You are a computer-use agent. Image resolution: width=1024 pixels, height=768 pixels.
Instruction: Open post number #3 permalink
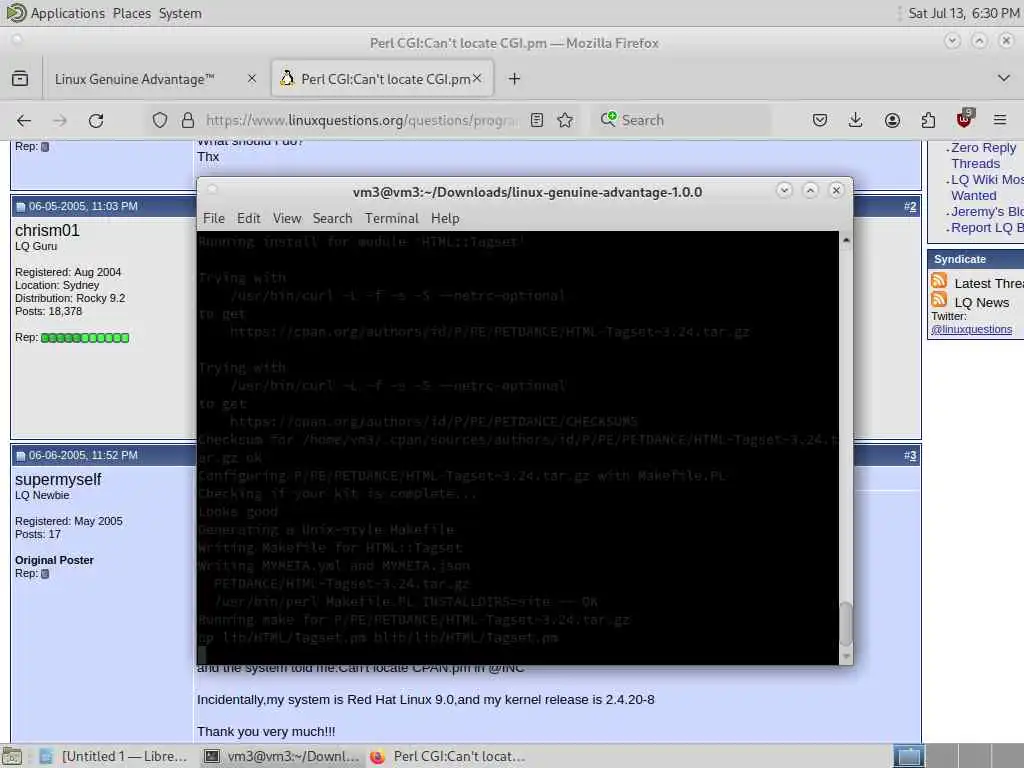point(910,455)
